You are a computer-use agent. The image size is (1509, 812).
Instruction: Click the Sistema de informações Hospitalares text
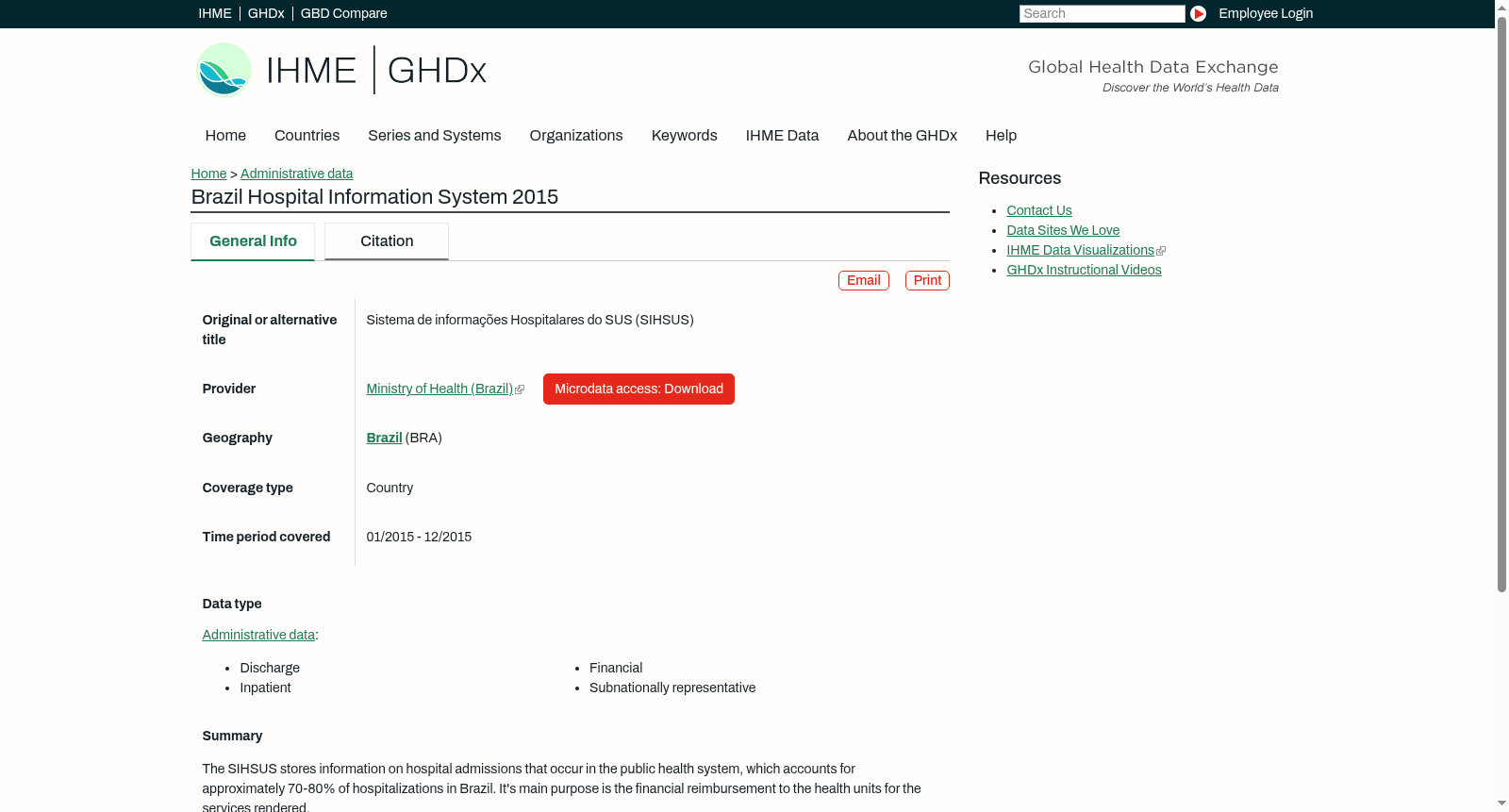tap(530, 320)
